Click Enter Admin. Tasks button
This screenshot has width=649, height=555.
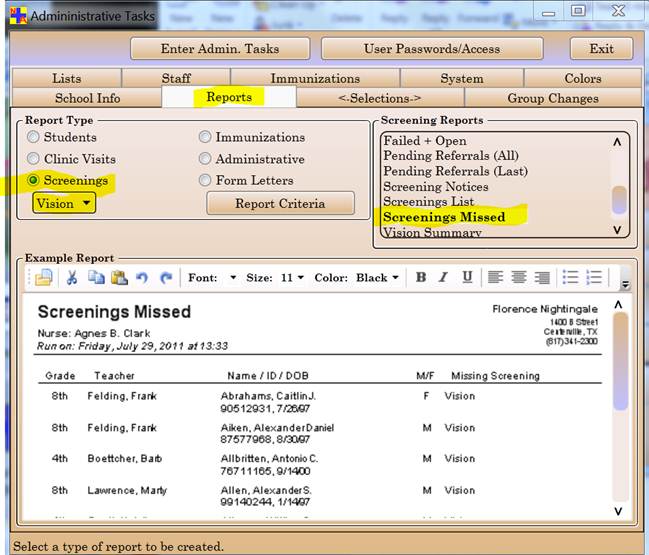(x=220, y=48)
